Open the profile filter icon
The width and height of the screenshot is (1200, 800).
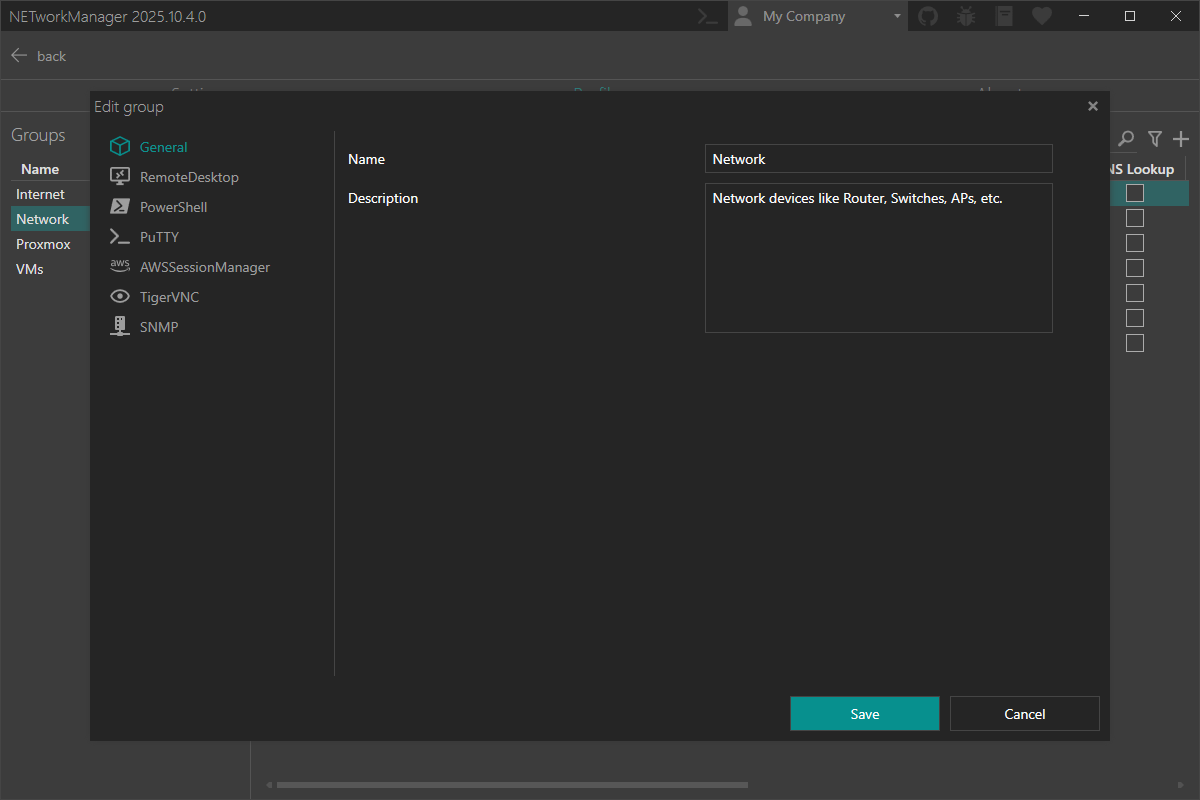point(1155,139)
